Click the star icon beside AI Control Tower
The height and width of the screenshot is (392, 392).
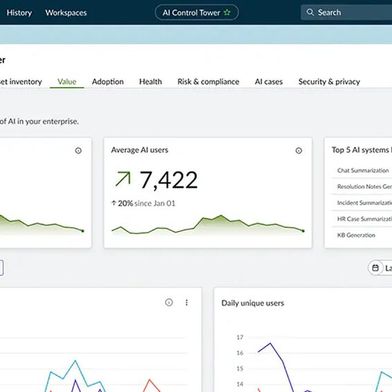227,13
